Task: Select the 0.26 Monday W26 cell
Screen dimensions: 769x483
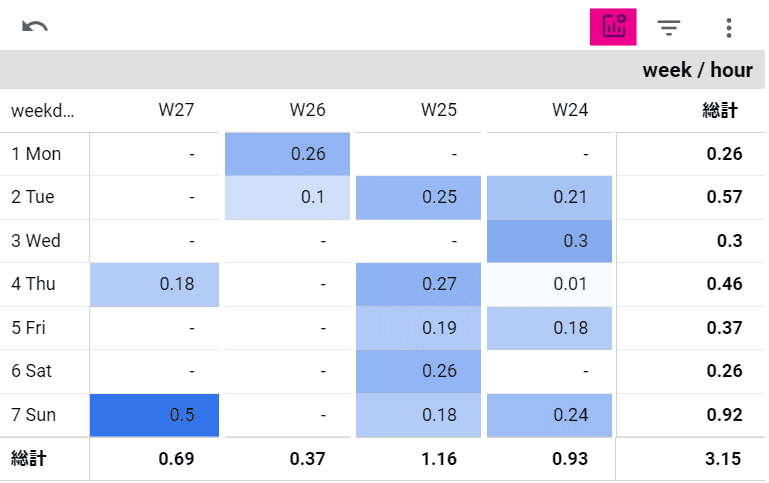Action: click(288, 154)
